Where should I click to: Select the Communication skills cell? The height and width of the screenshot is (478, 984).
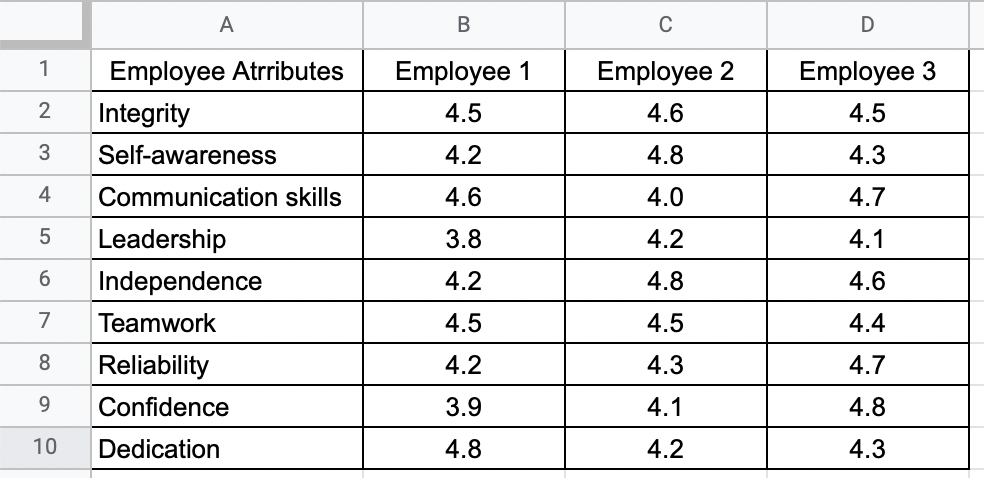(x=227, y=196)
